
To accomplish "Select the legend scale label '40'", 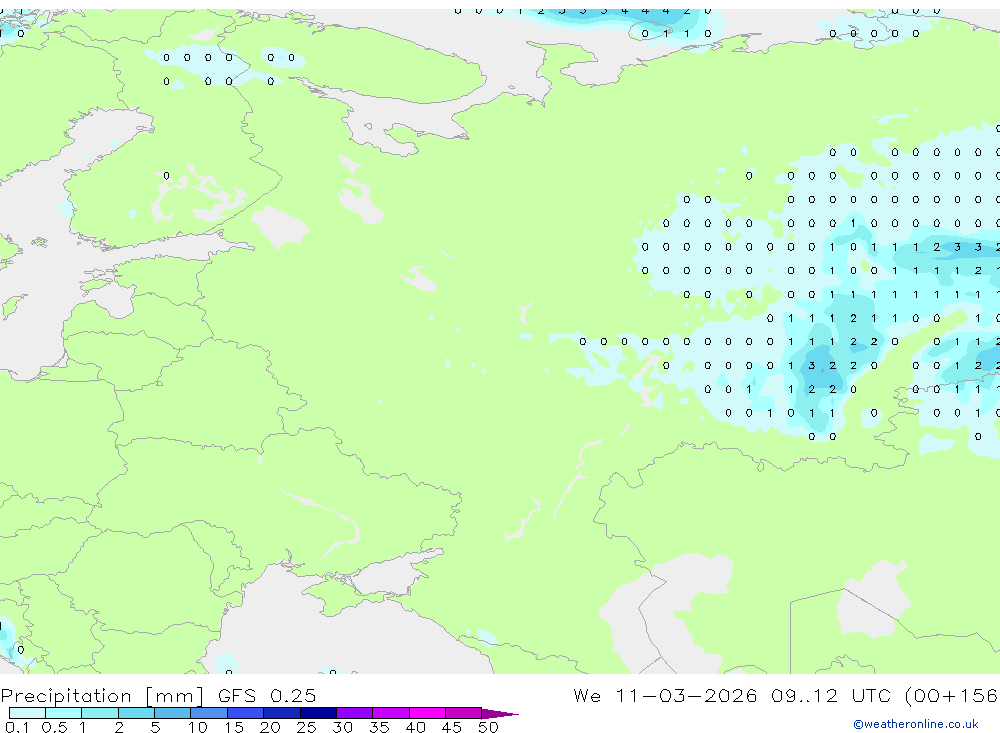I will coord(415,727).
